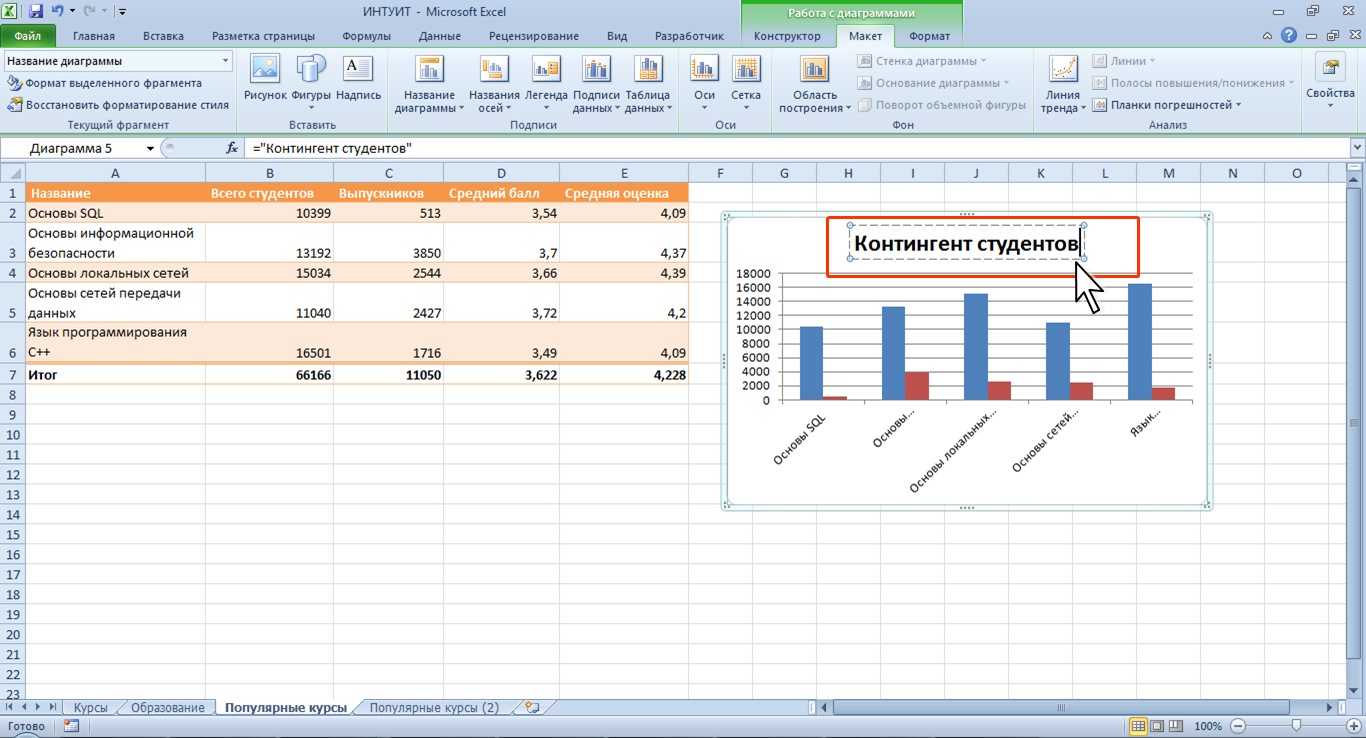Switch to the Формат tab
1366x738 pixels.
(x=929, y=36)
